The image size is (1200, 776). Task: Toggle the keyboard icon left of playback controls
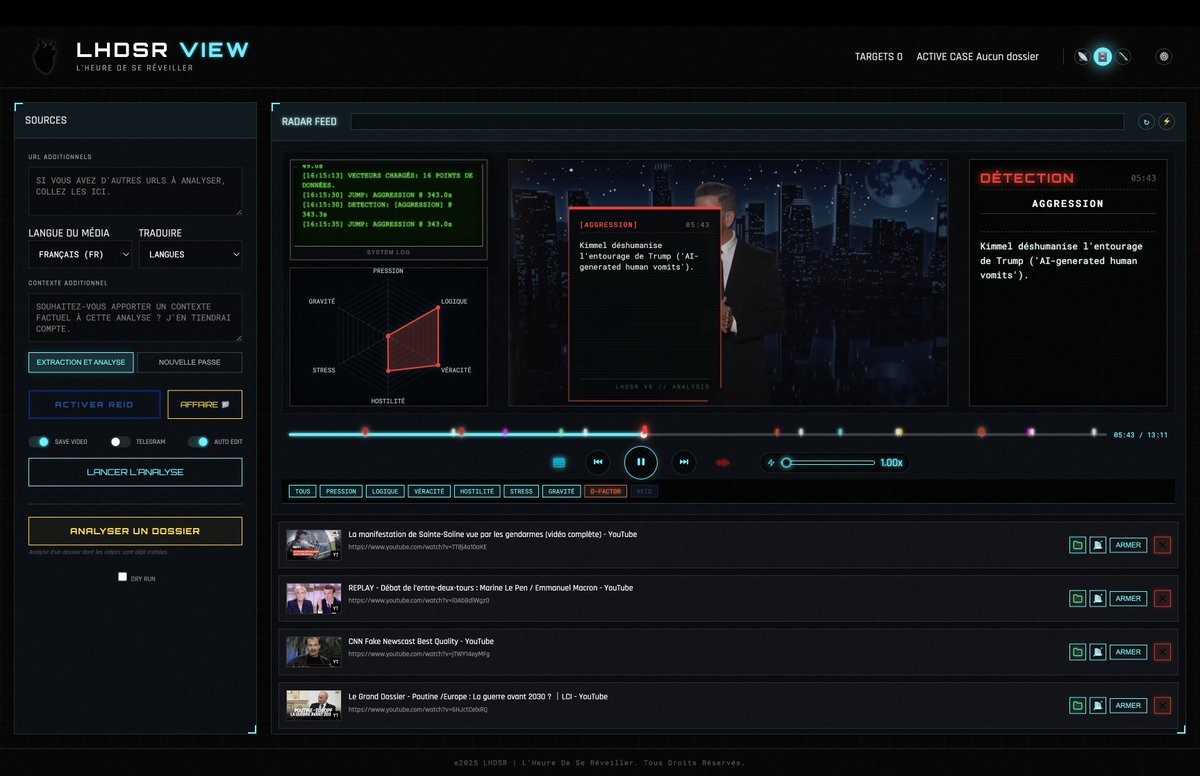(x=559, y=462)
